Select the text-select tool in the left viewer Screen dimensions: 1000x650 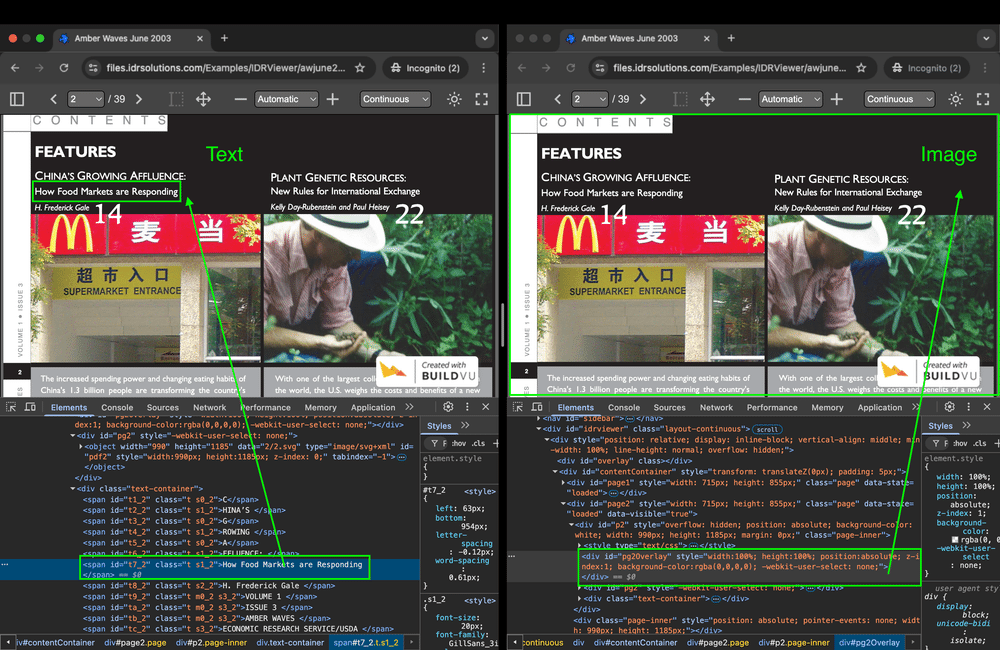coord(176,99)
